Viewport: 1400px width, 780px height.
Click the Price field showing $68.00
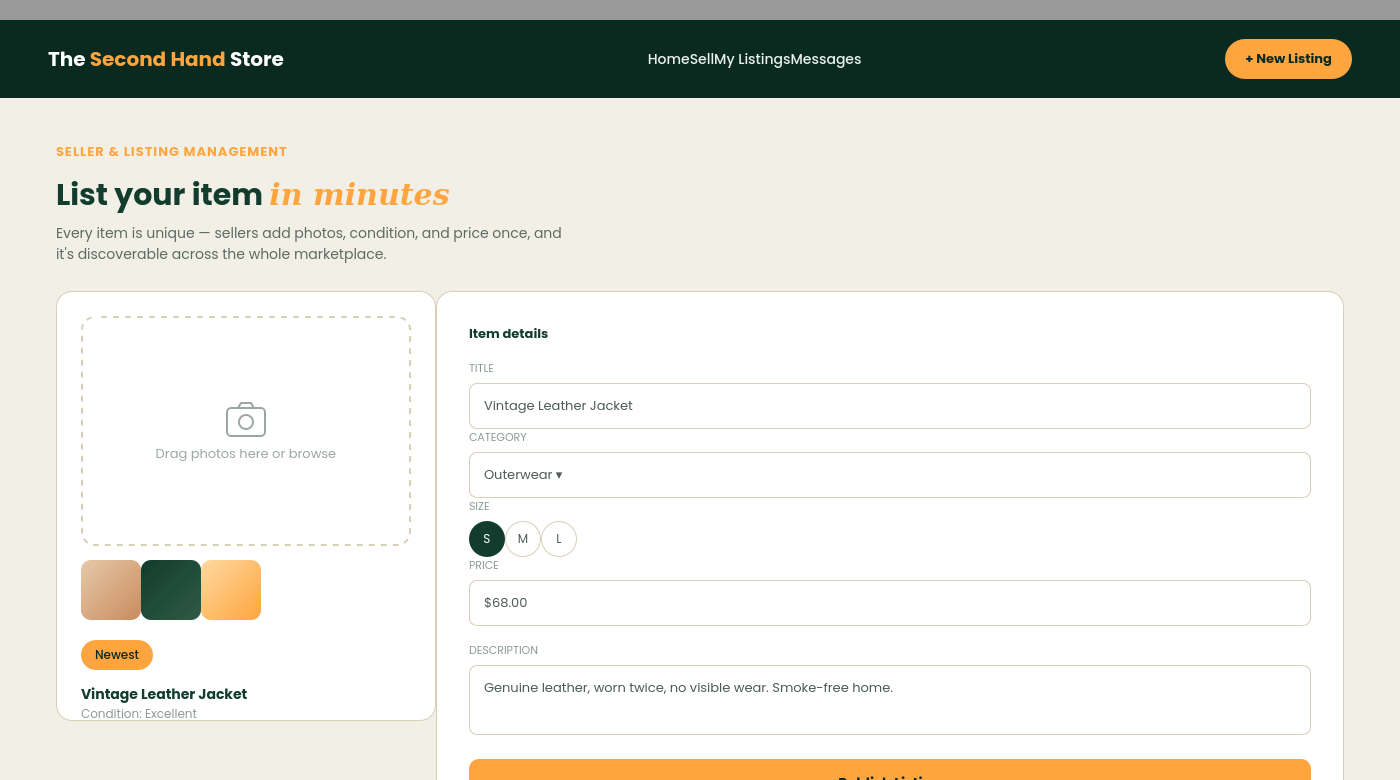pyautogui.click(x=890, y=603)
